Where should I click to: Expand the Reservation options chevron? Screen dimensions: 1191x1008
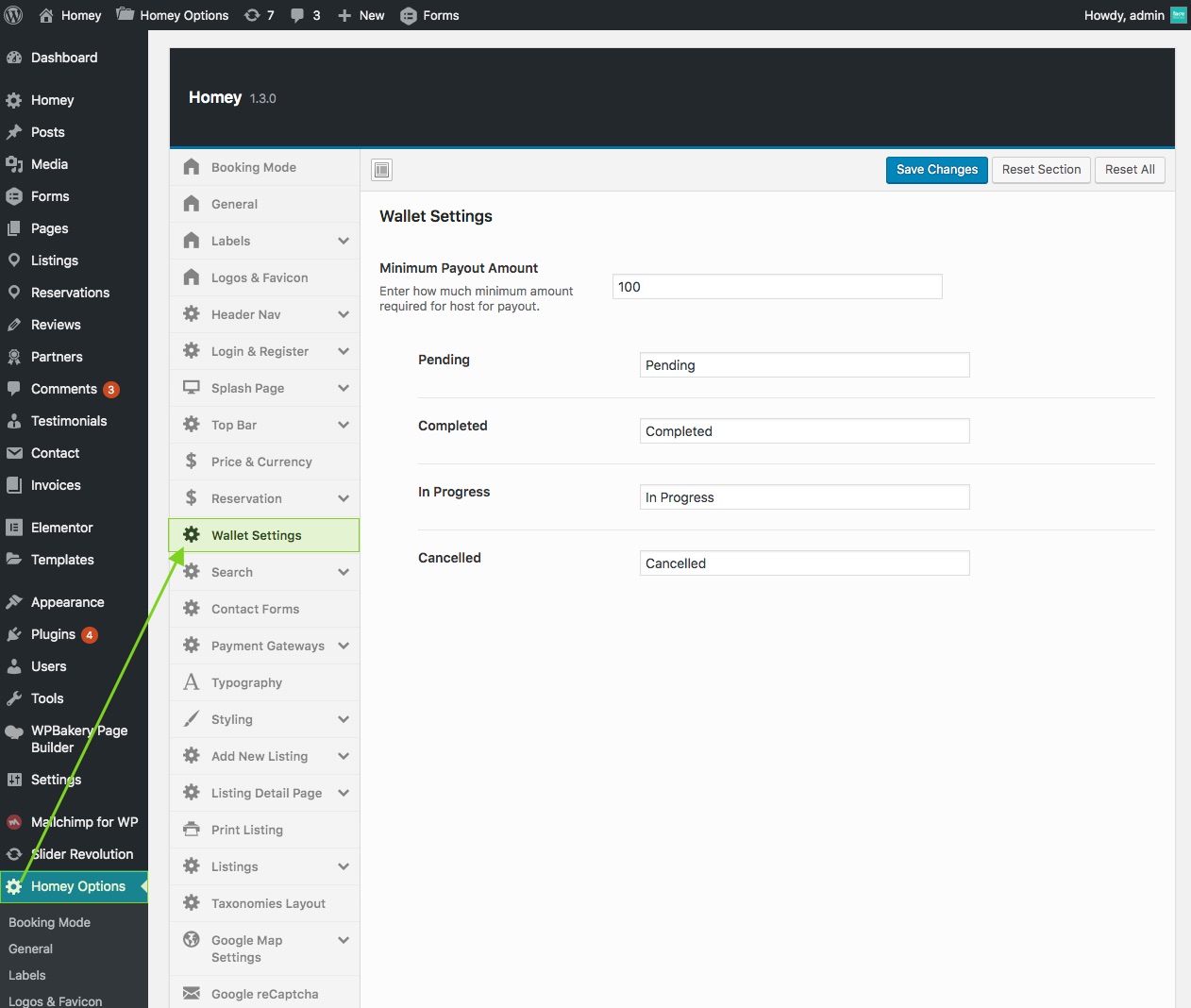tap(344, 498)
